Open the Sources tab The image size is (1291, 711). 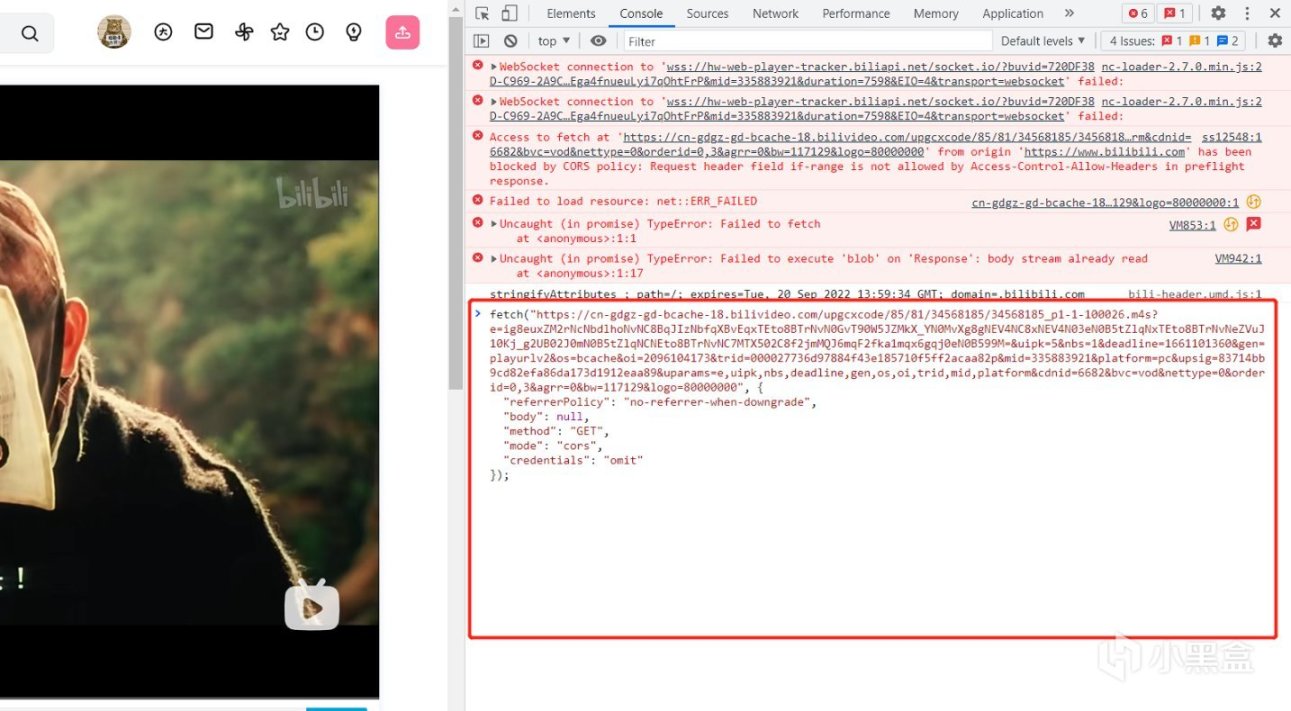click(707, 14)
